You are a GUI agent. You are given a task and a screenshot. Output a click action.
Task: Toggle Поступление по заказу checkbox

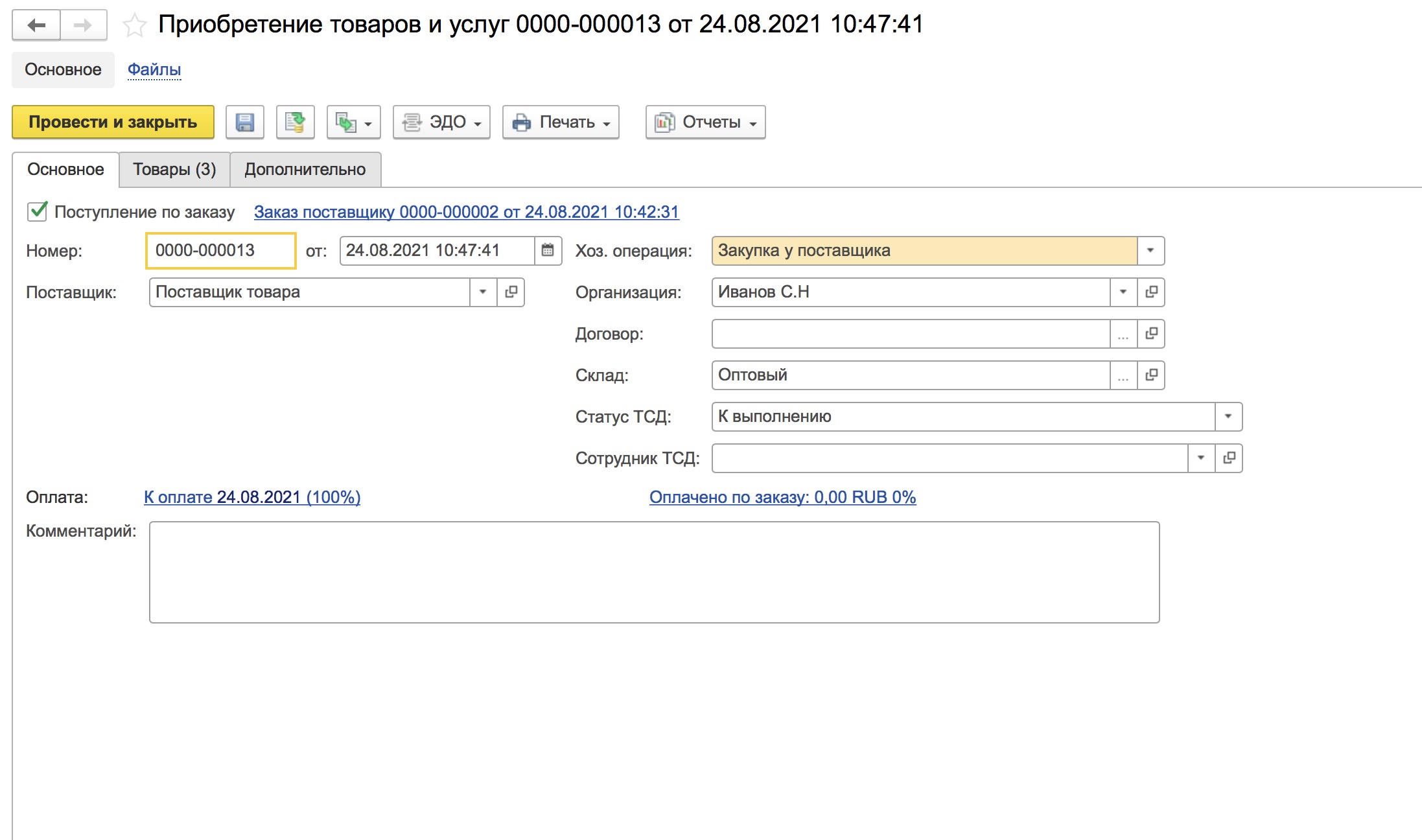(x=38, y=211)
